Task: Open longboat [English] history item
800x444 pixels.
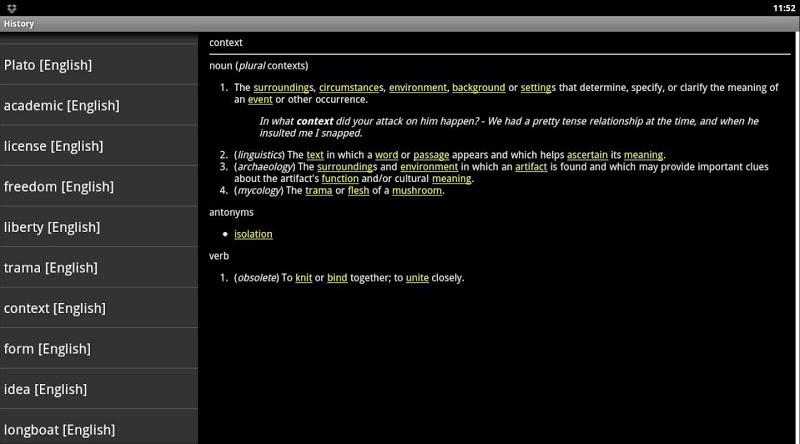Action: [59, 430]
